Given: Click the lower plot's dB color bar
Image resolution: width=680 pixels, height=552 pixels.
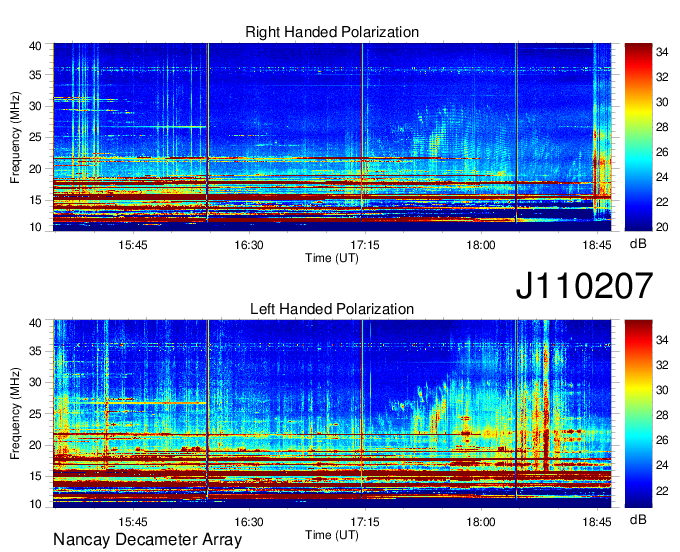Looking at the screenshot, I should tap(638, 414).
